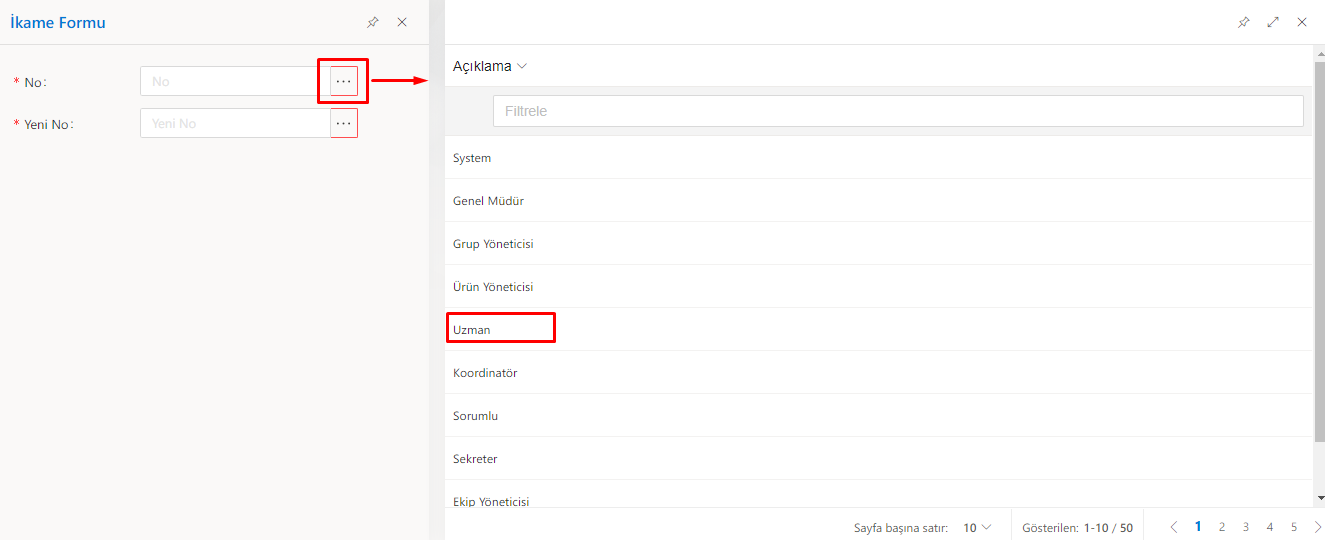Select the Uzman row
The image size is (1325, 540).
point(472,330)
